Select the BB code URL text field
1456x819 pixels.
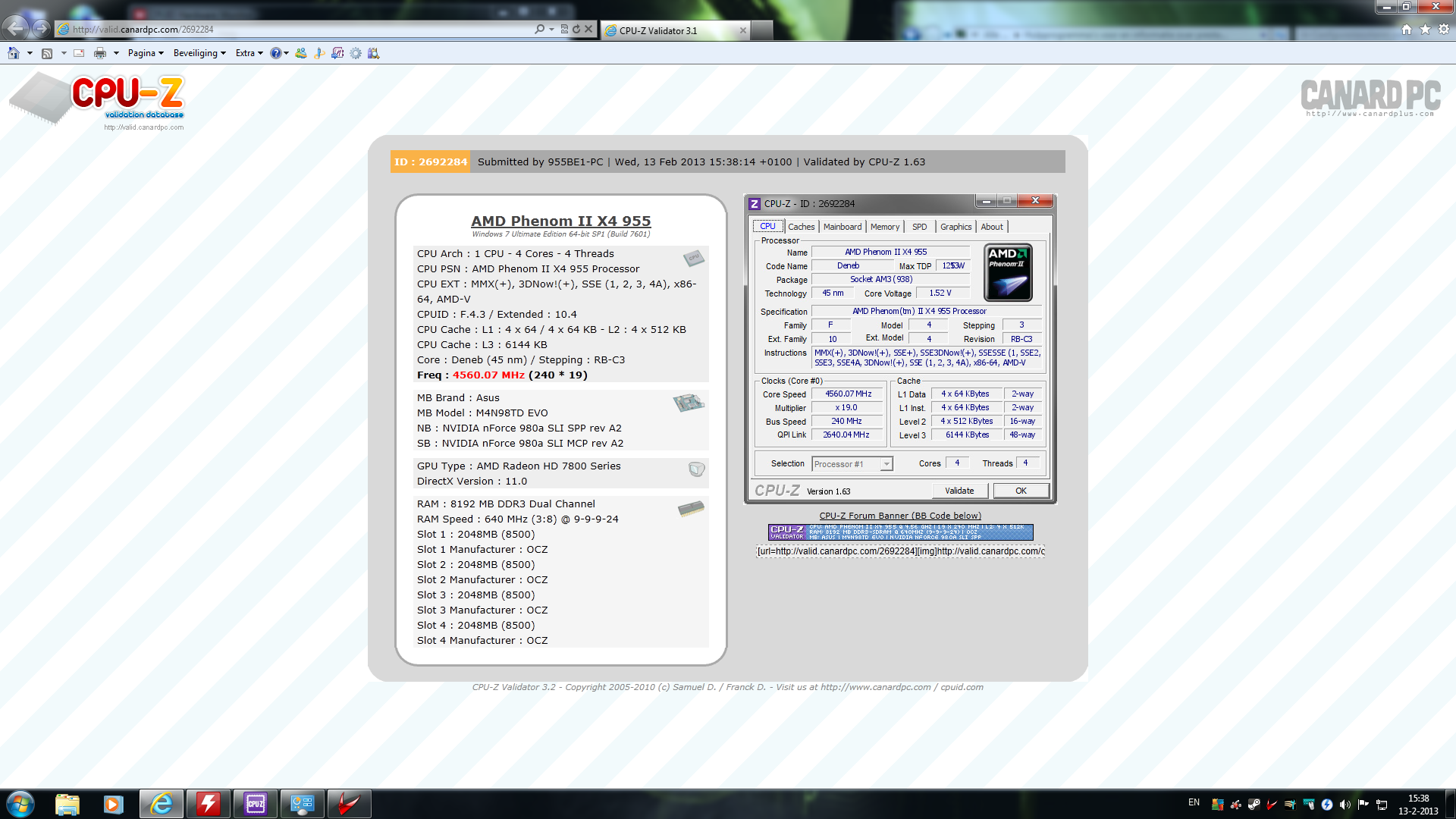click(x=900, y=551)
